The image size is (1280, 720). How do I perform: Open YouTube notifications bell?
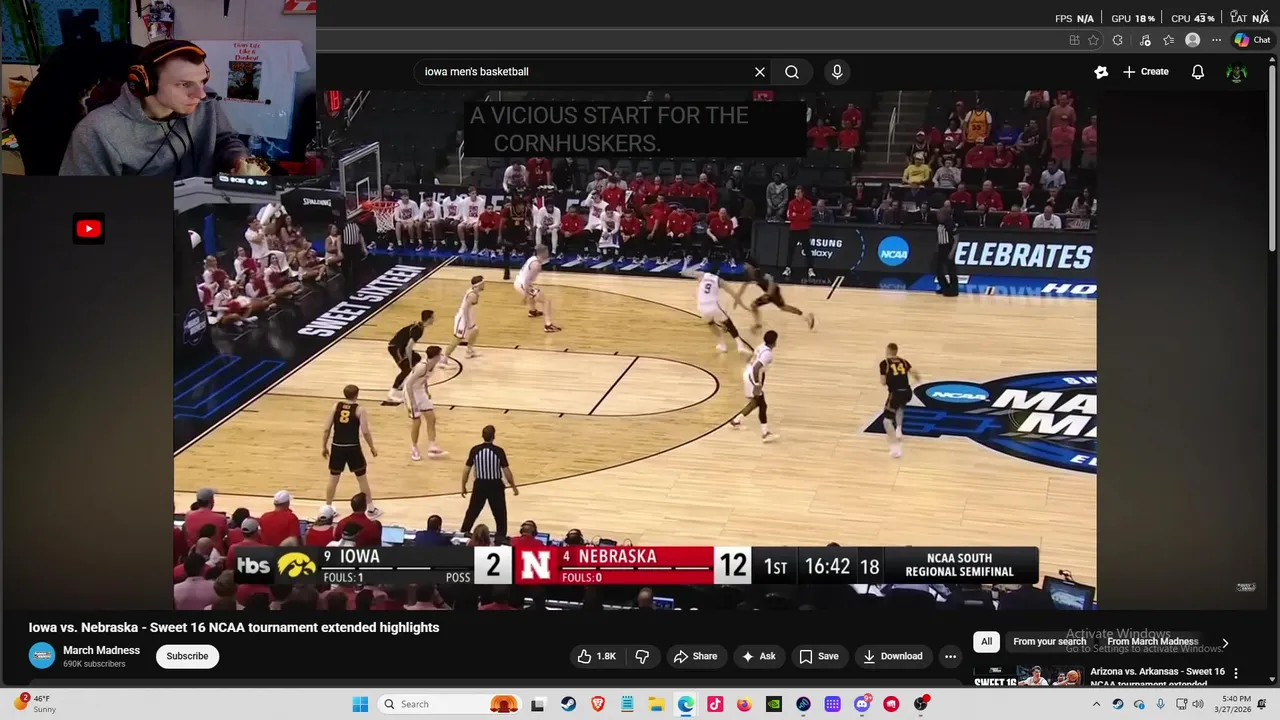point(1198,72)
